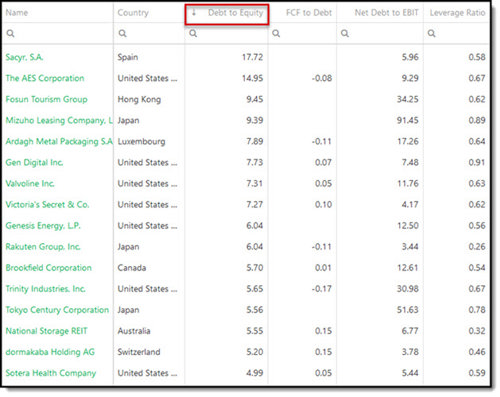The width and height of the screenshot is (500, 397).
Task: Click the Country column filter field
Action: tap(149, 33)
